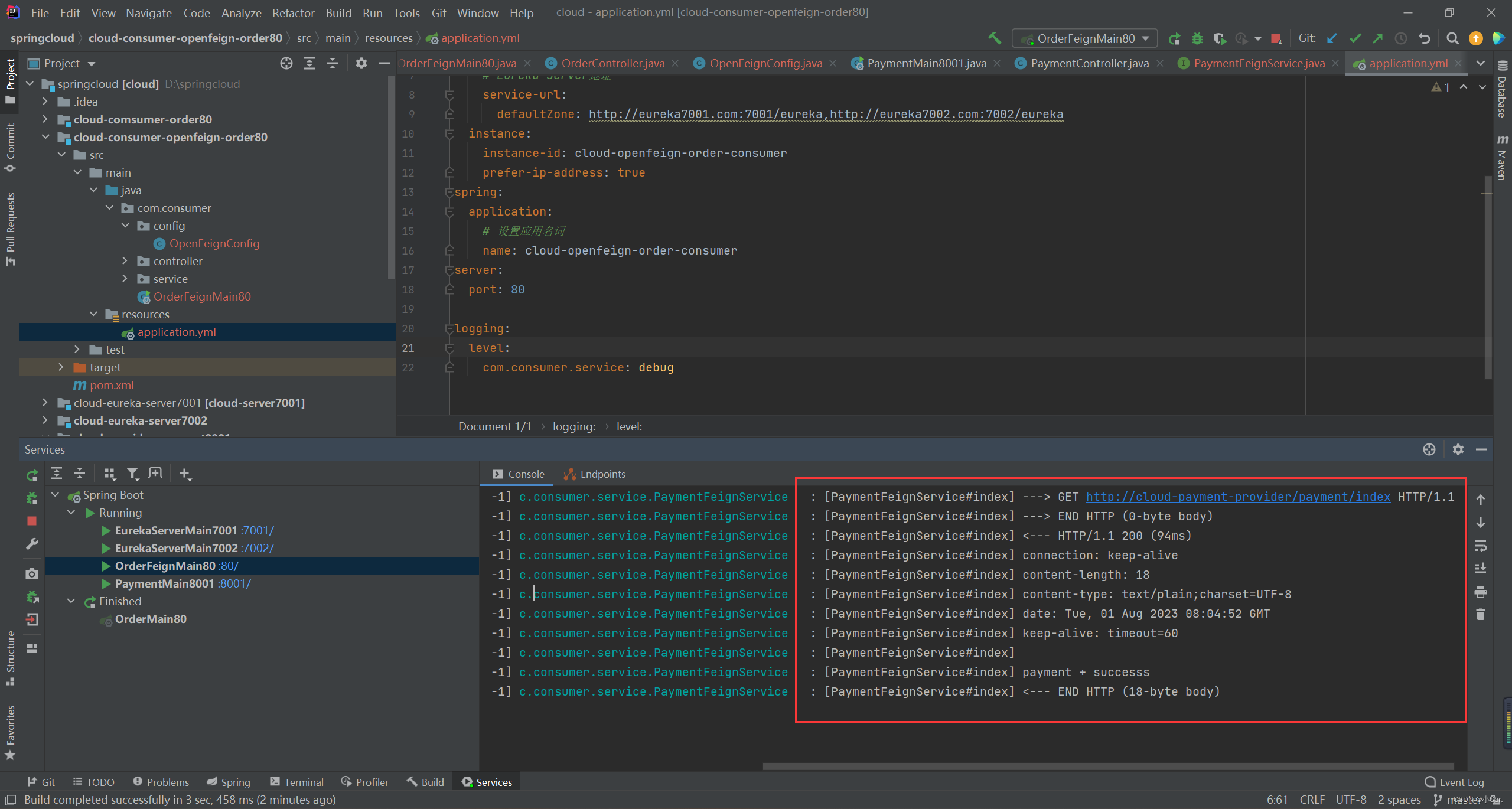This screenshot has height=809, width=1512.
Task: Stop the running application with red square
Action: [x=1276, y=38]
